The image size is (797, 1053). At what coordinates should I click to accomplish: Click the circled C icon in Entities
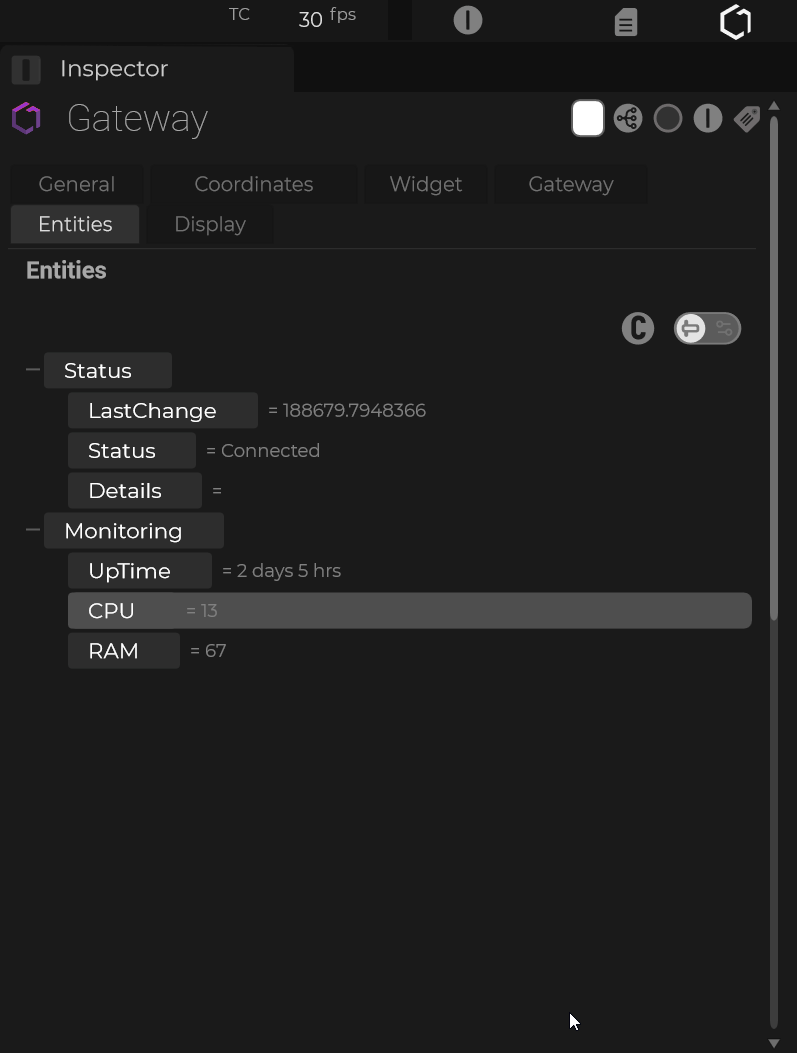638,328
